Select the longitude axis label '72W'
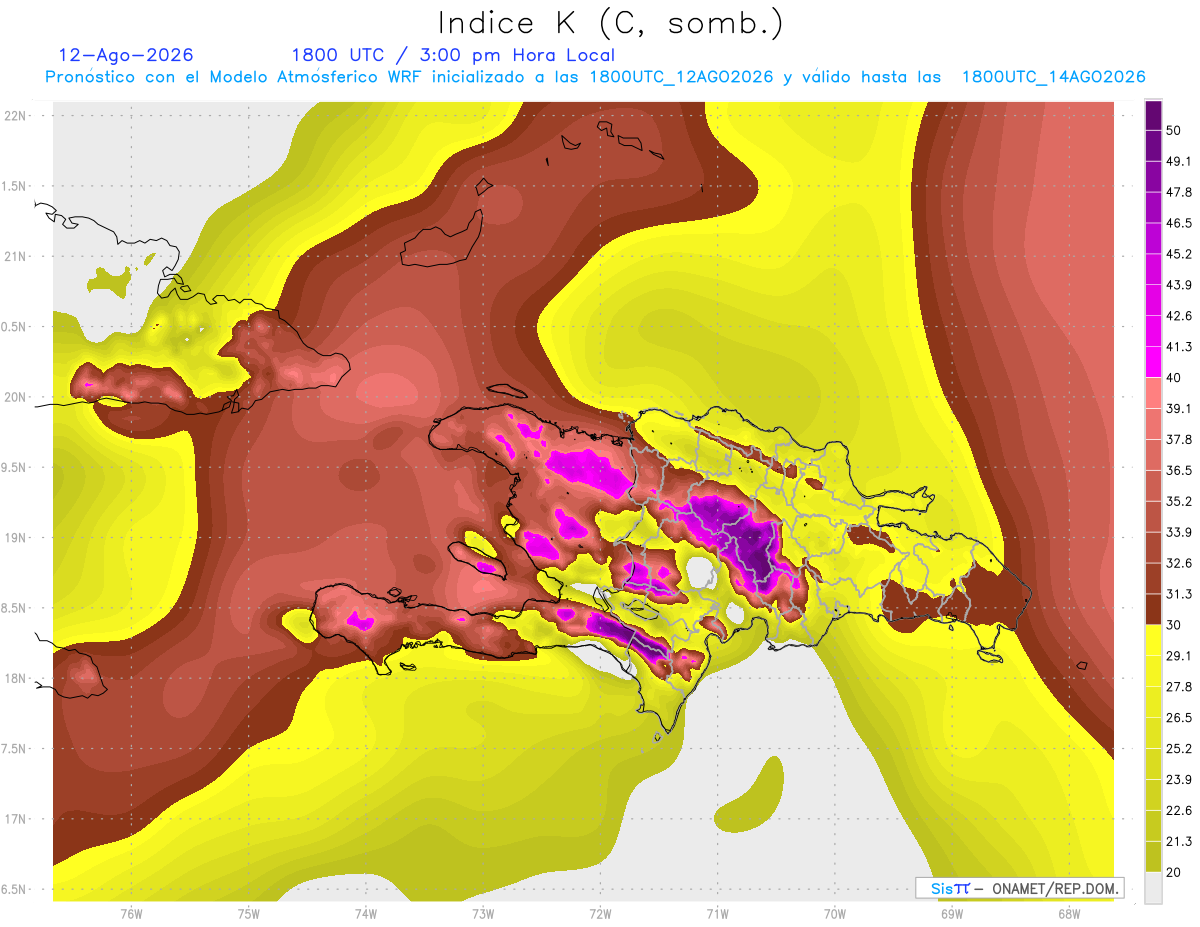 (600, 913)
